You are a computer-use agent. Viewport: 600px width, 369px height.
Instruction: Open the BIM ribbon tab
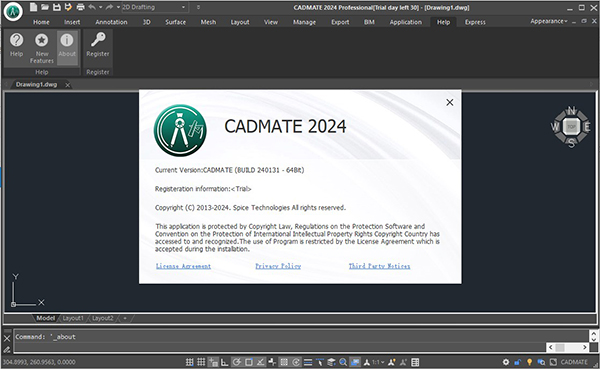369,22
